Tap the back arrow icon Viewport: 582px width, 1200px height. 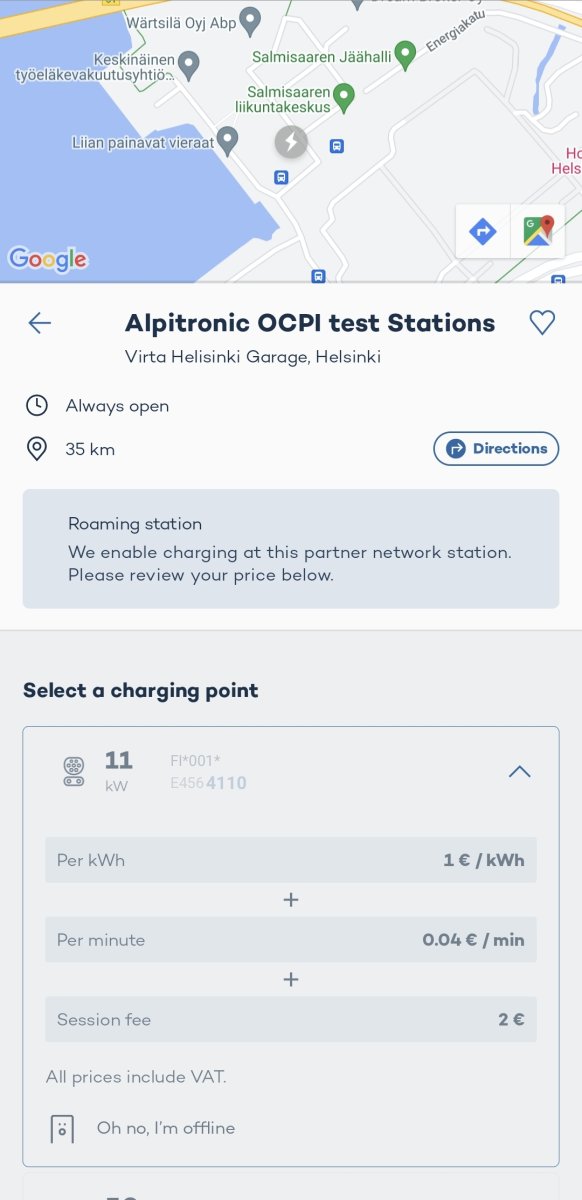click(x=40, y=322)
